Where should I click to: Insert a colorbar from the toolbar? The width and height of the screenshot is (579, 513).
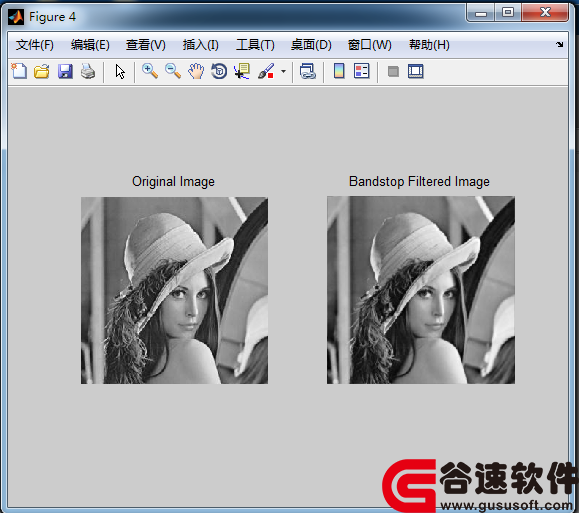click(x=339, y=71)
